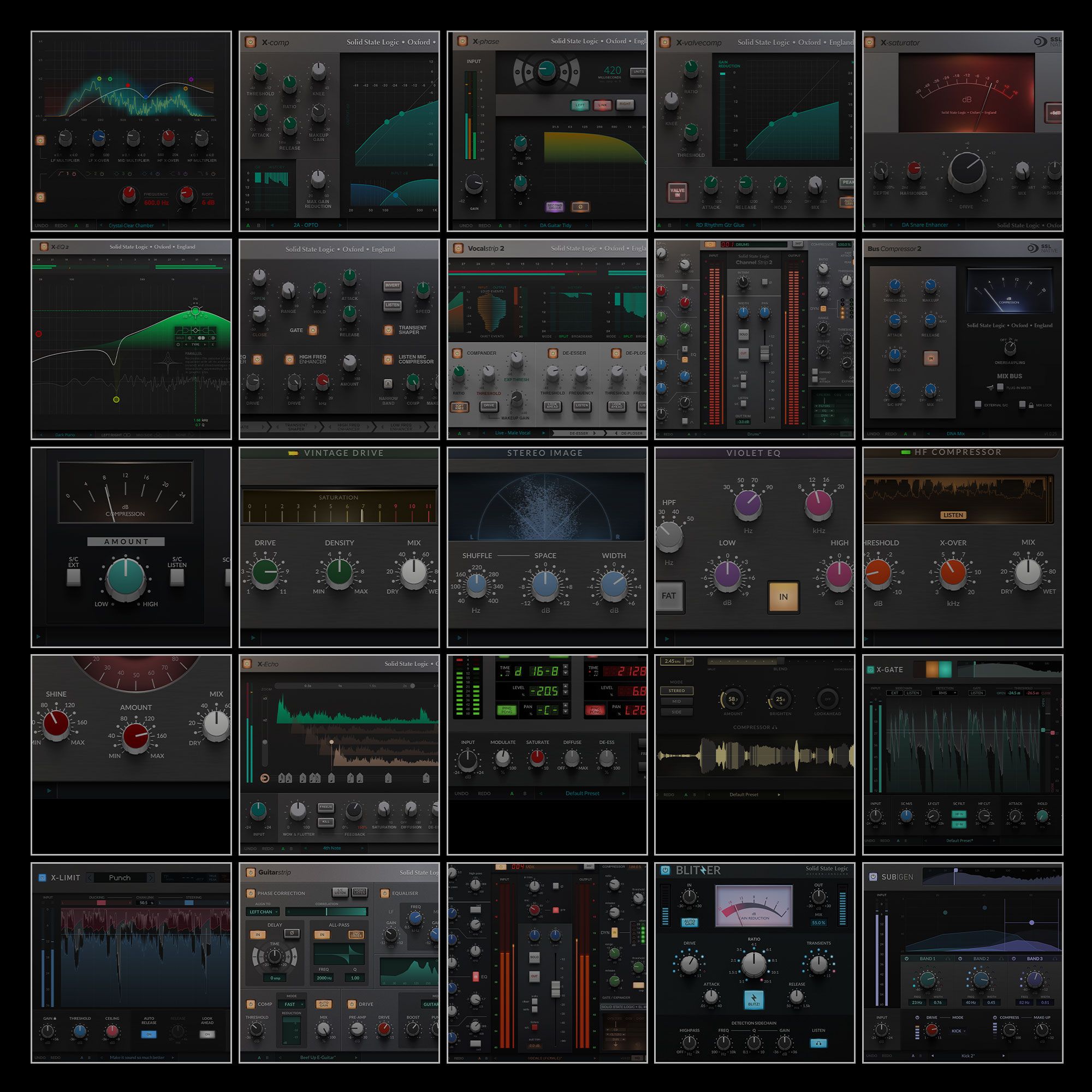The image size is (1092, 1092).
Task: Toggle the FAT button on Violet EQ
Action: [669, 596]
